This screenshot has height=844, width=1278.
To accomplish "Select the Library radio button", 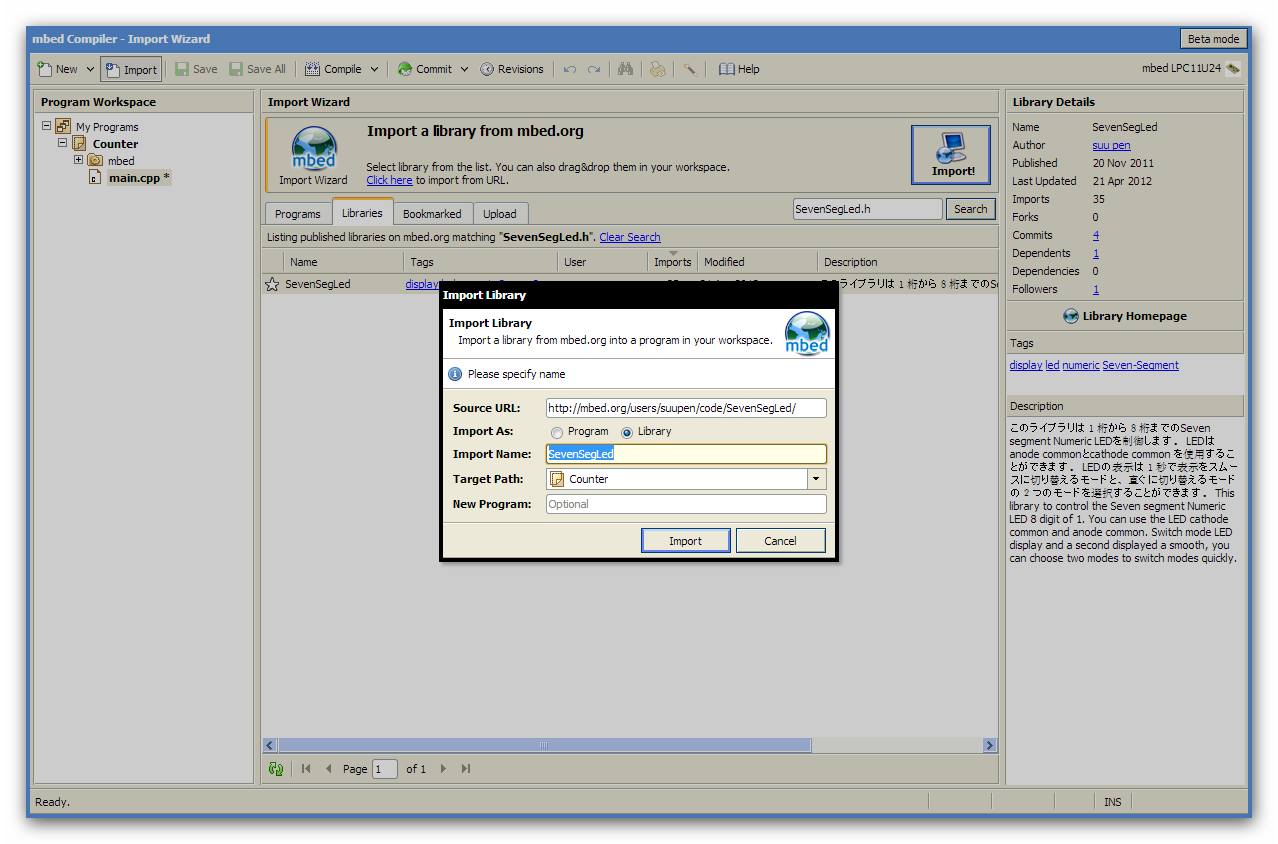I will tap(627, 432).
